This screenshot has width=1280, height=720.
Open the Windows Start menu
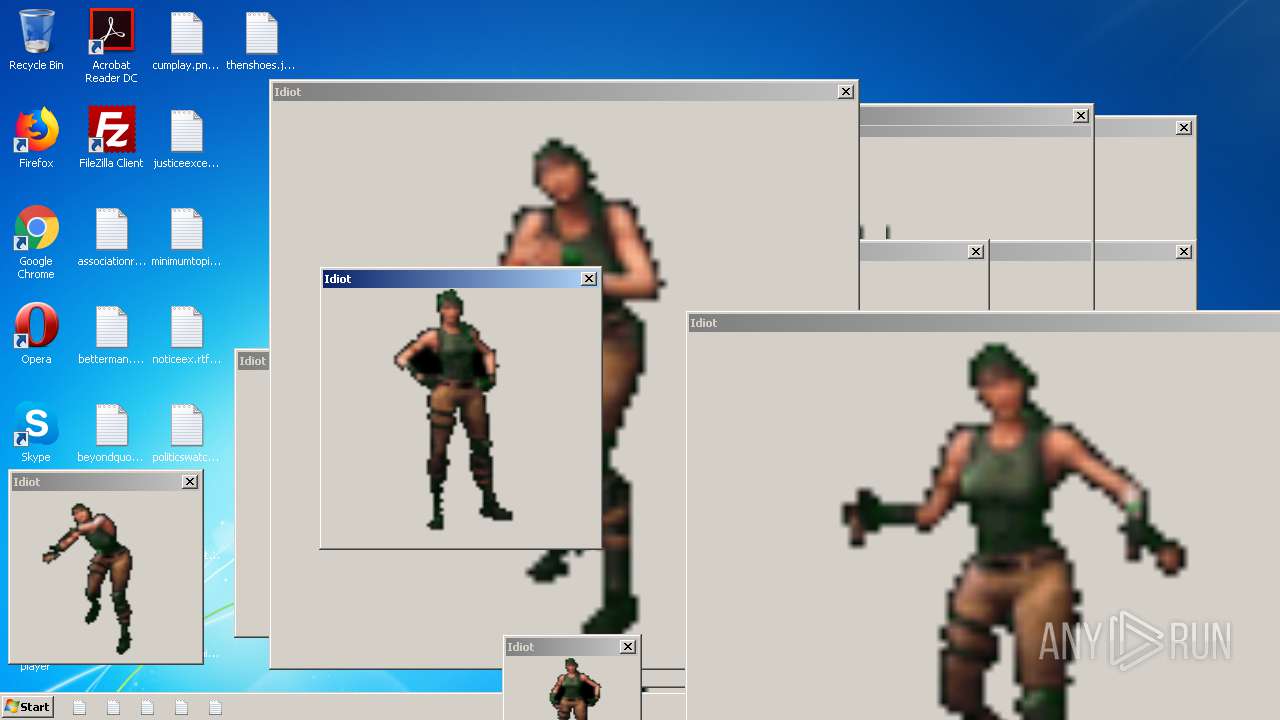click(x=27, y=707)
